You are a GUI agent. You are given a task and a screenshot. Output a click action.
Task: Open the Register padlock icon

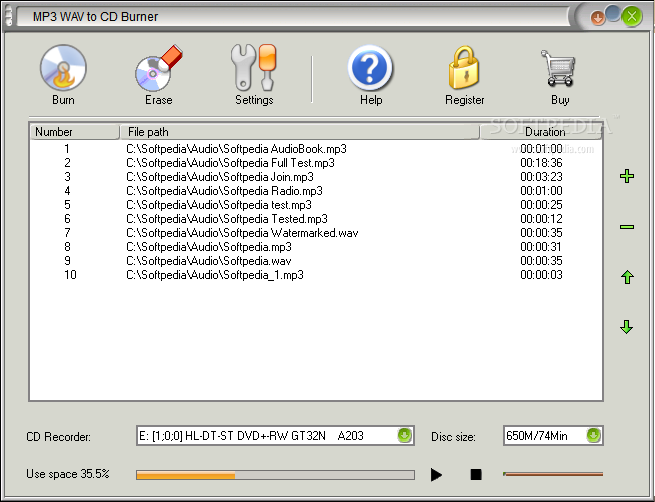pos(465,75)
